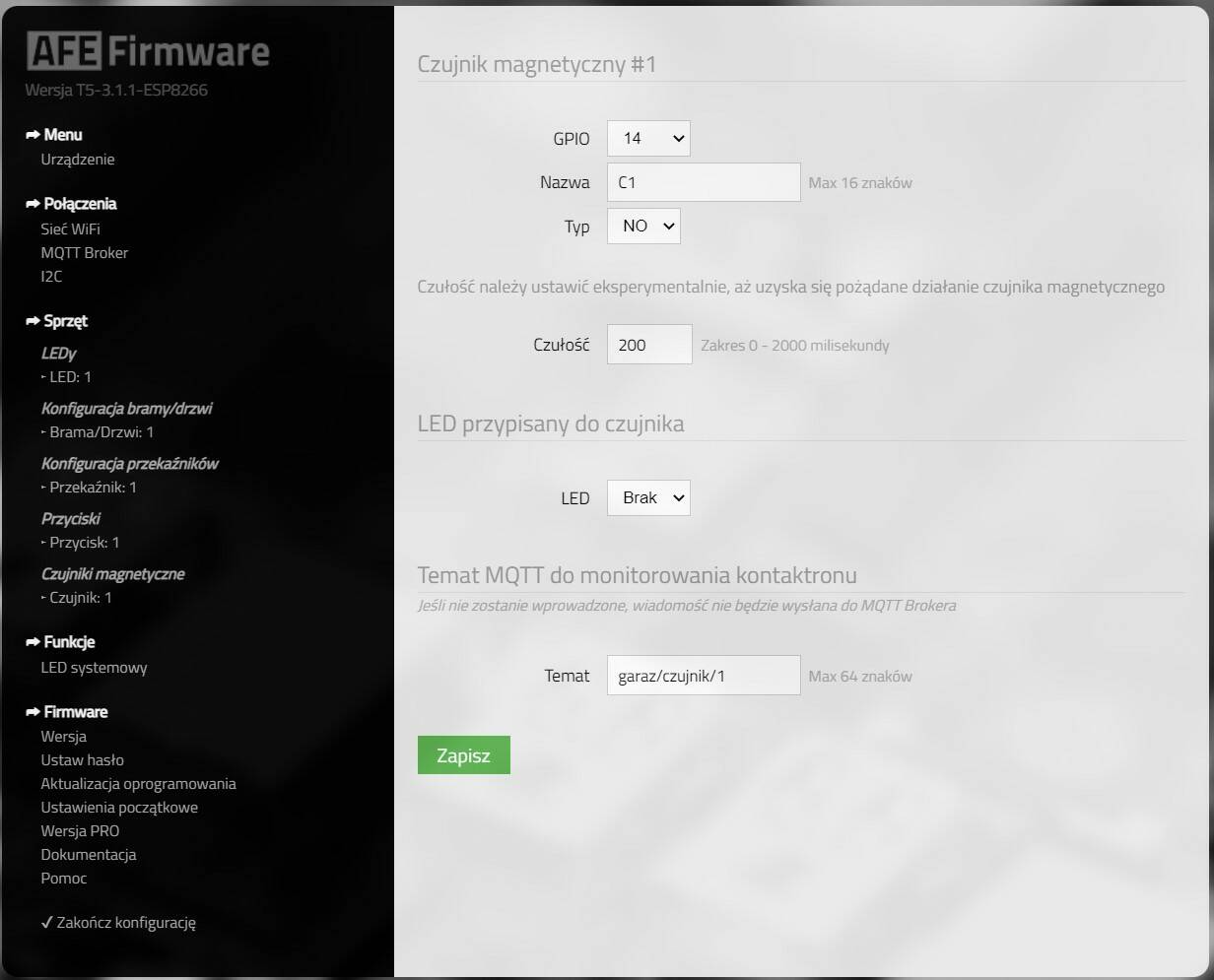Click the AFE Firmware logo
Viewport: 1214px width, 980px height.
[148, 51]
